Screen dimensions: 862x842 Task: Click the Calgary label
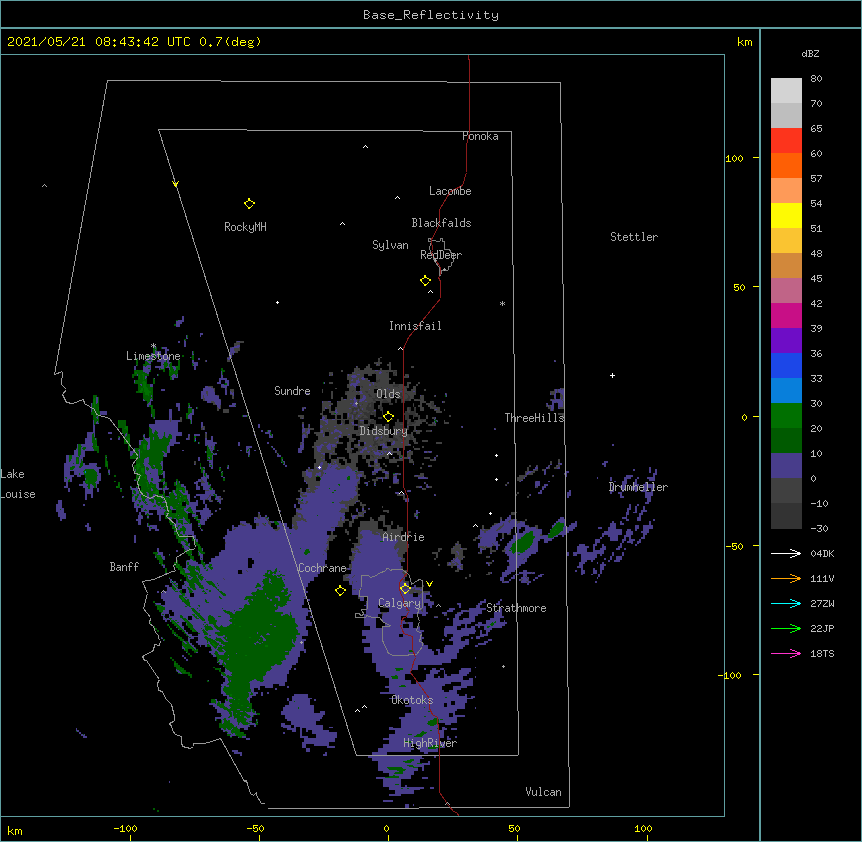click(x=400, y=603)
